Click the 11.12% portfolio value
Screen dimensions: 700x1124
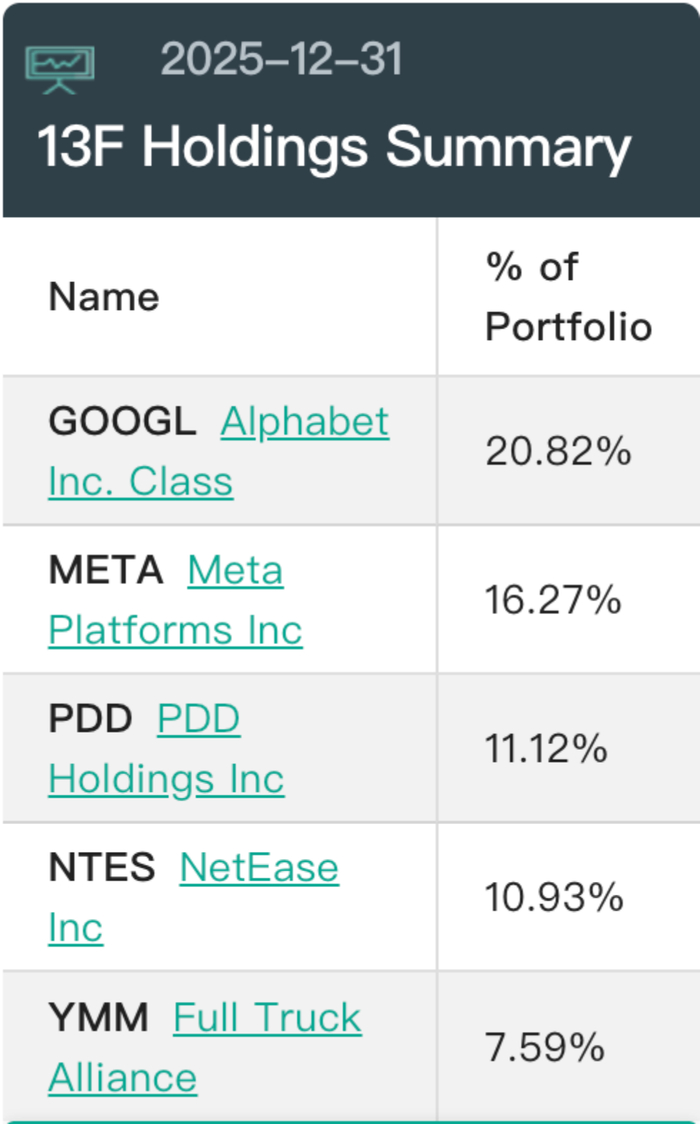click(x=546, y=749)
